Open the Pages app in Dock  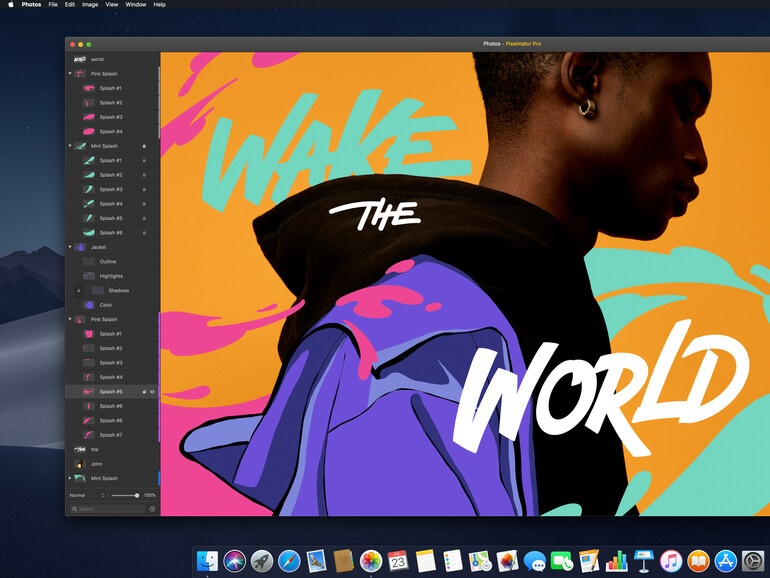[589, 561]
